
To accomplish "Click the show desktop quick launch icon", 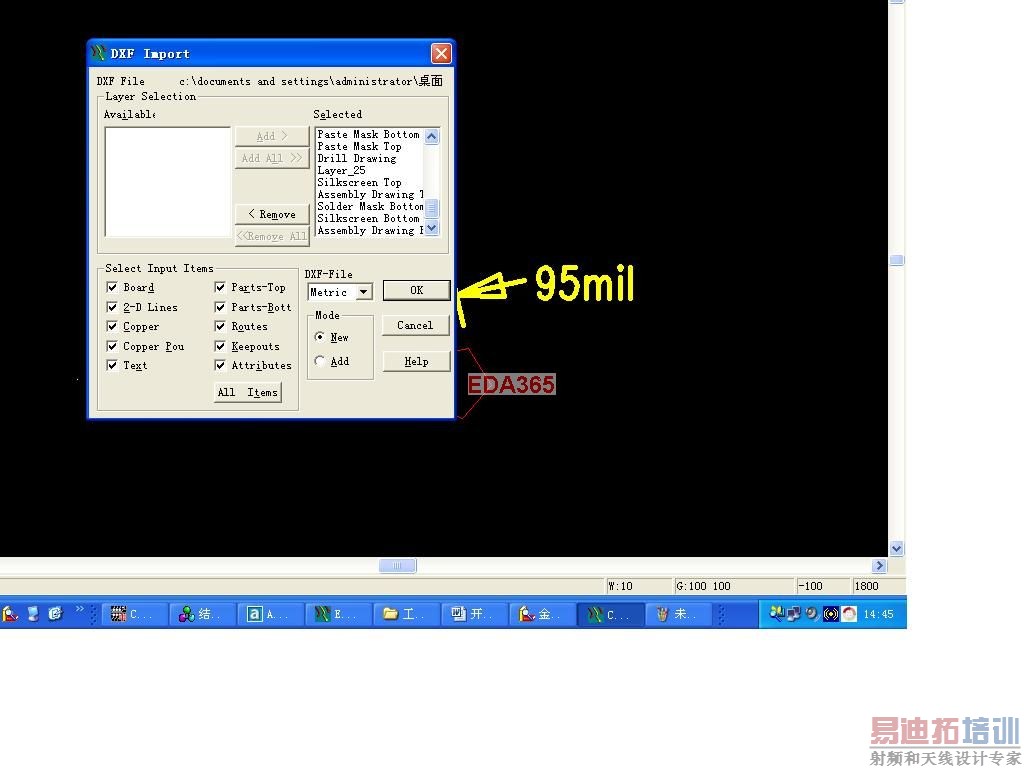I will tap(33, 614).
